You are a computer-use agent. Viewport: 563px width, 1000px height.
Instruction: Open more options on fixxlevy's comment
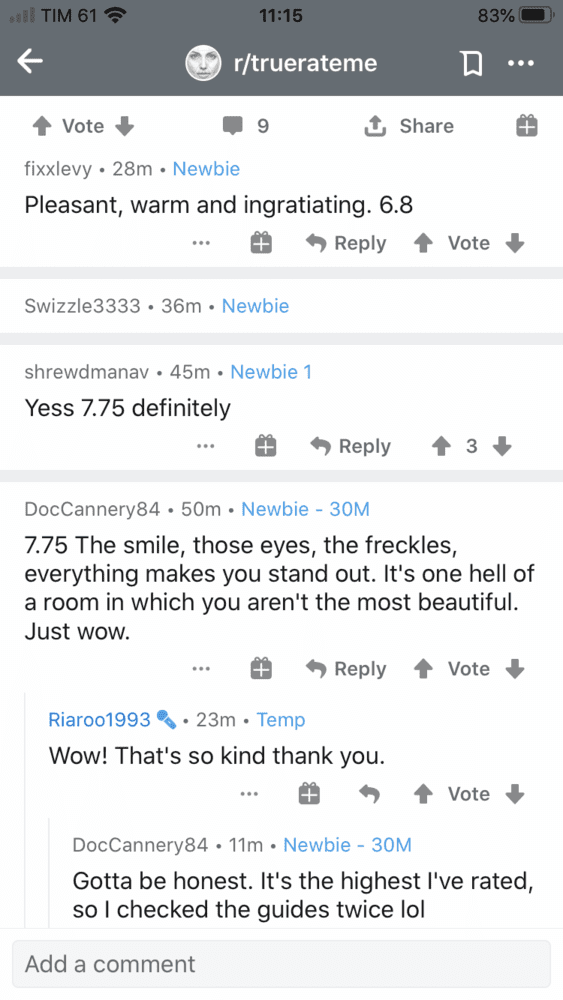(x=201, y=243)
